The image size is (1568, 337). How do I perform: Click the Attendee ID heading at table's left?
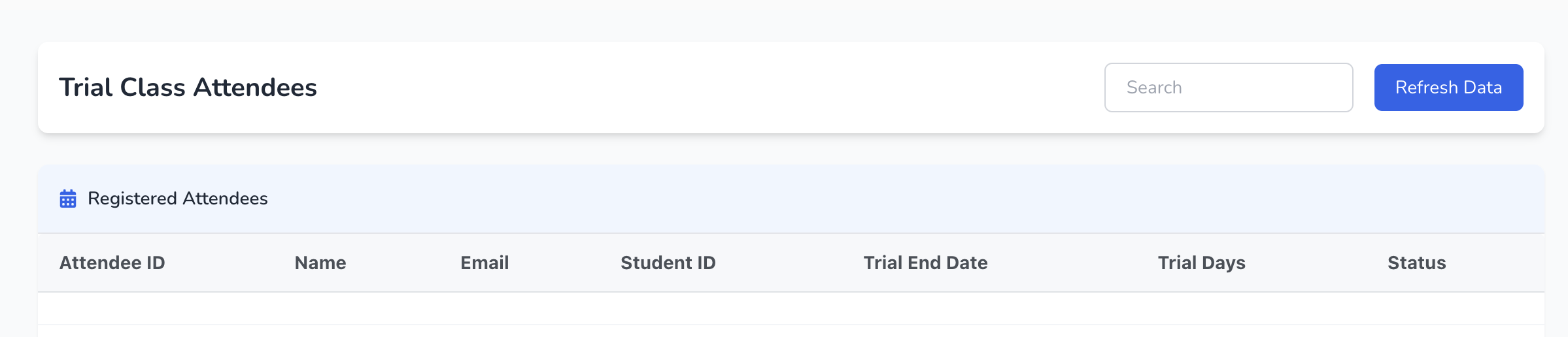pyautogui.click(x=112, y=263)
